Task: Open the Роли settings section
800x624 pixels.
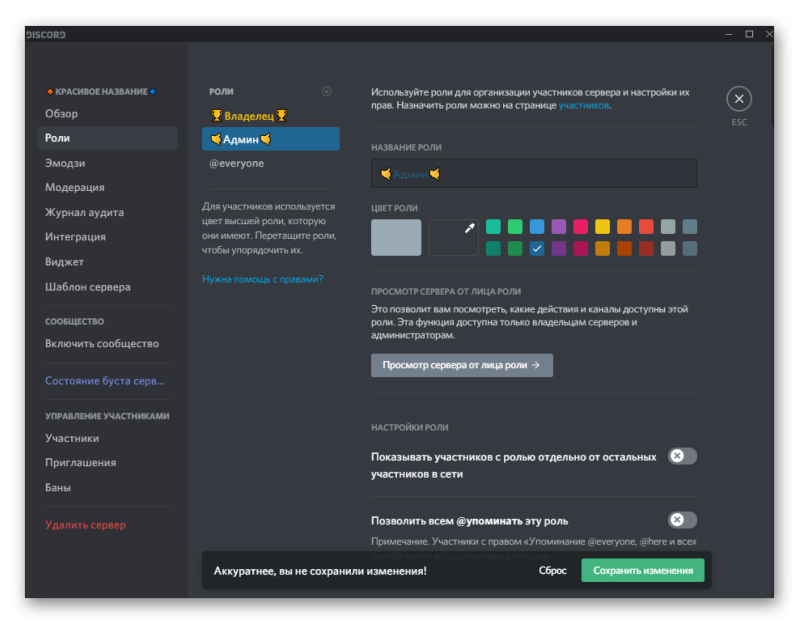Action: coord(108,138)
